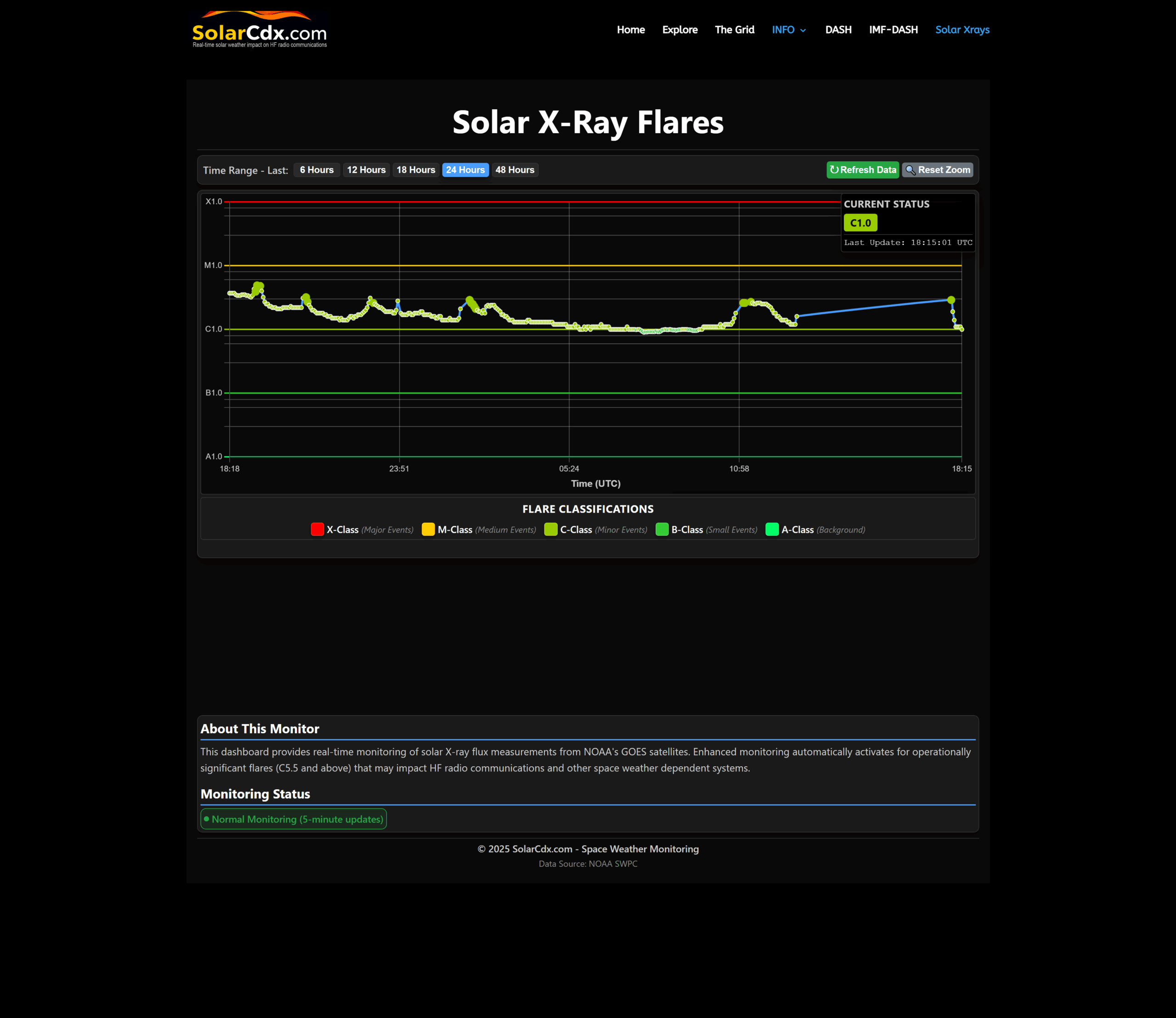Click the 23:51 time axis label

(399, 469)
